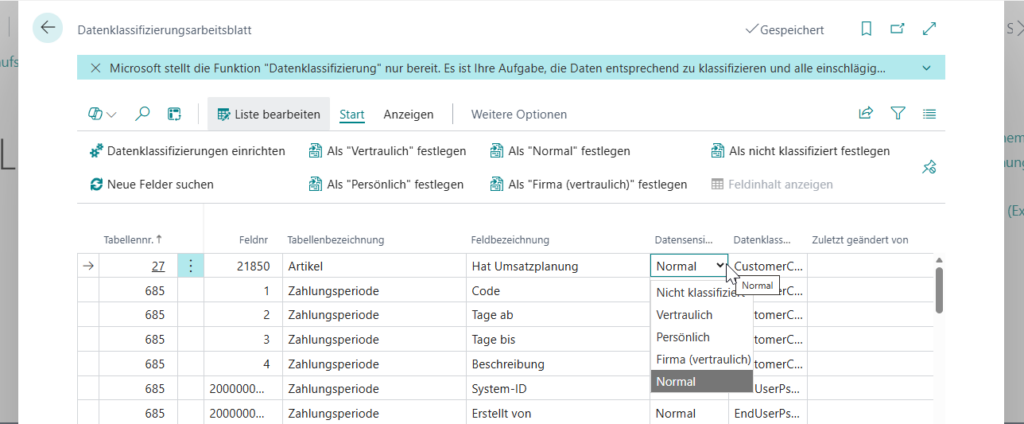Pin the action bar
Image resolution: width=1024 pixels, height=424 pixels.
pos(929,167)
